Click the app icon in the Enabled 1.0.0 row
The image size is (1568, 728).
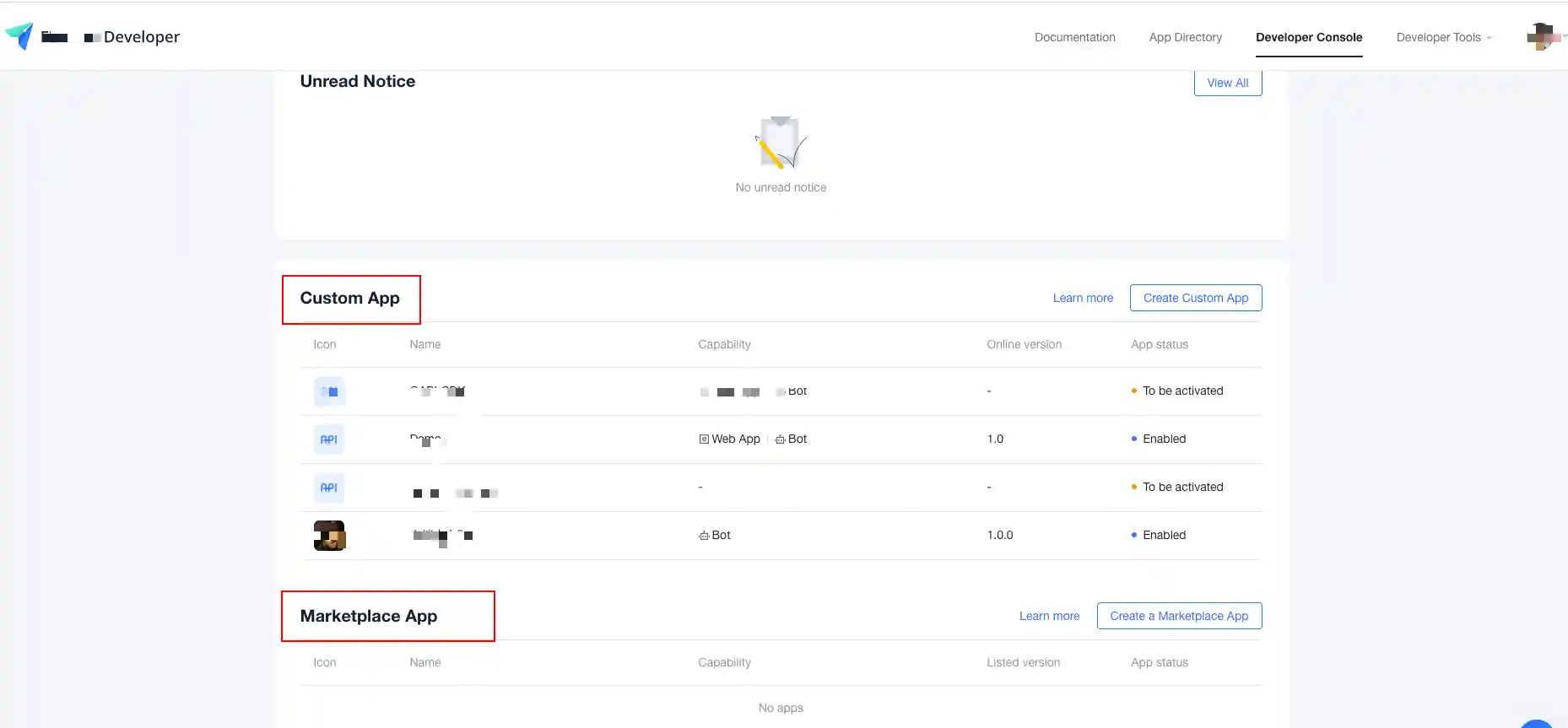329,536
